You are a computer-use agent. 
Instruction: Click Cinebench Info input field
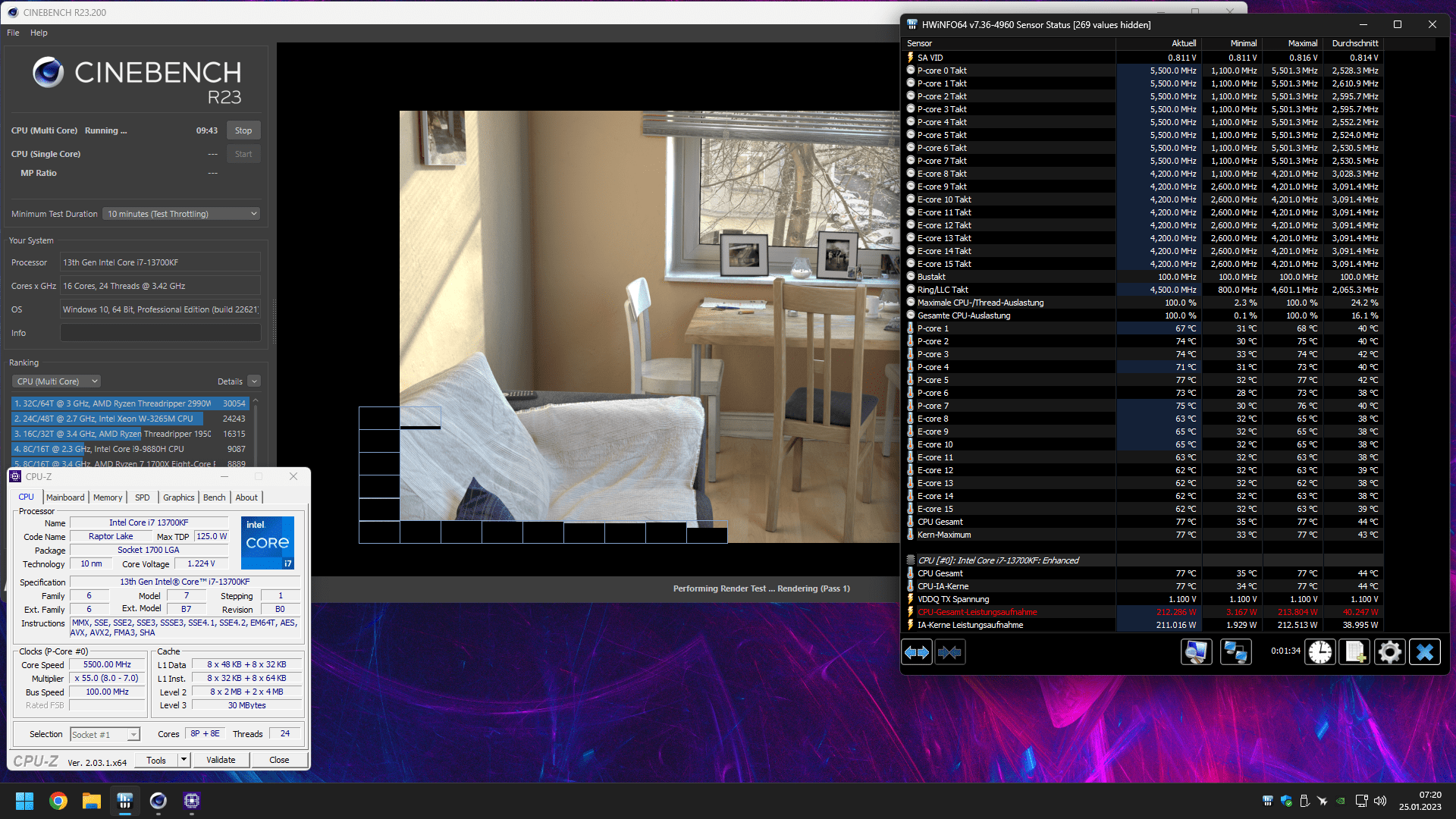[161, 333]
